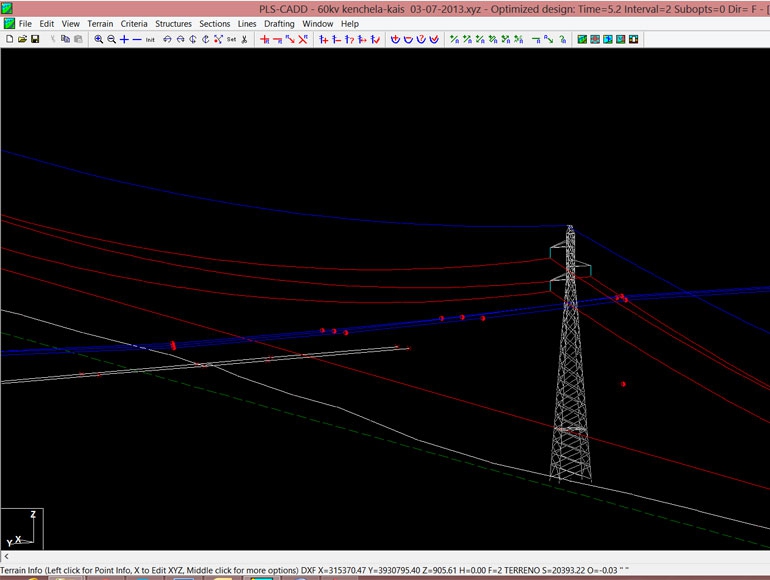Create a new project with the New icon
The width and height of the screenshot is (770, 580).
coord(9,39)
